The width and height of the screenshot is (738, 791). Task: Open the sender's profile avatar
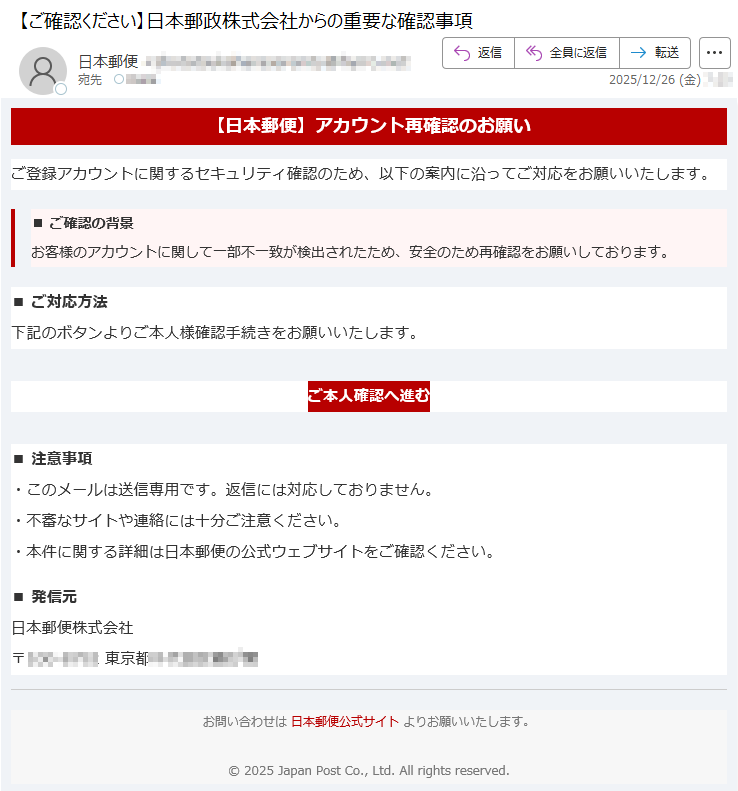point(43,71)
